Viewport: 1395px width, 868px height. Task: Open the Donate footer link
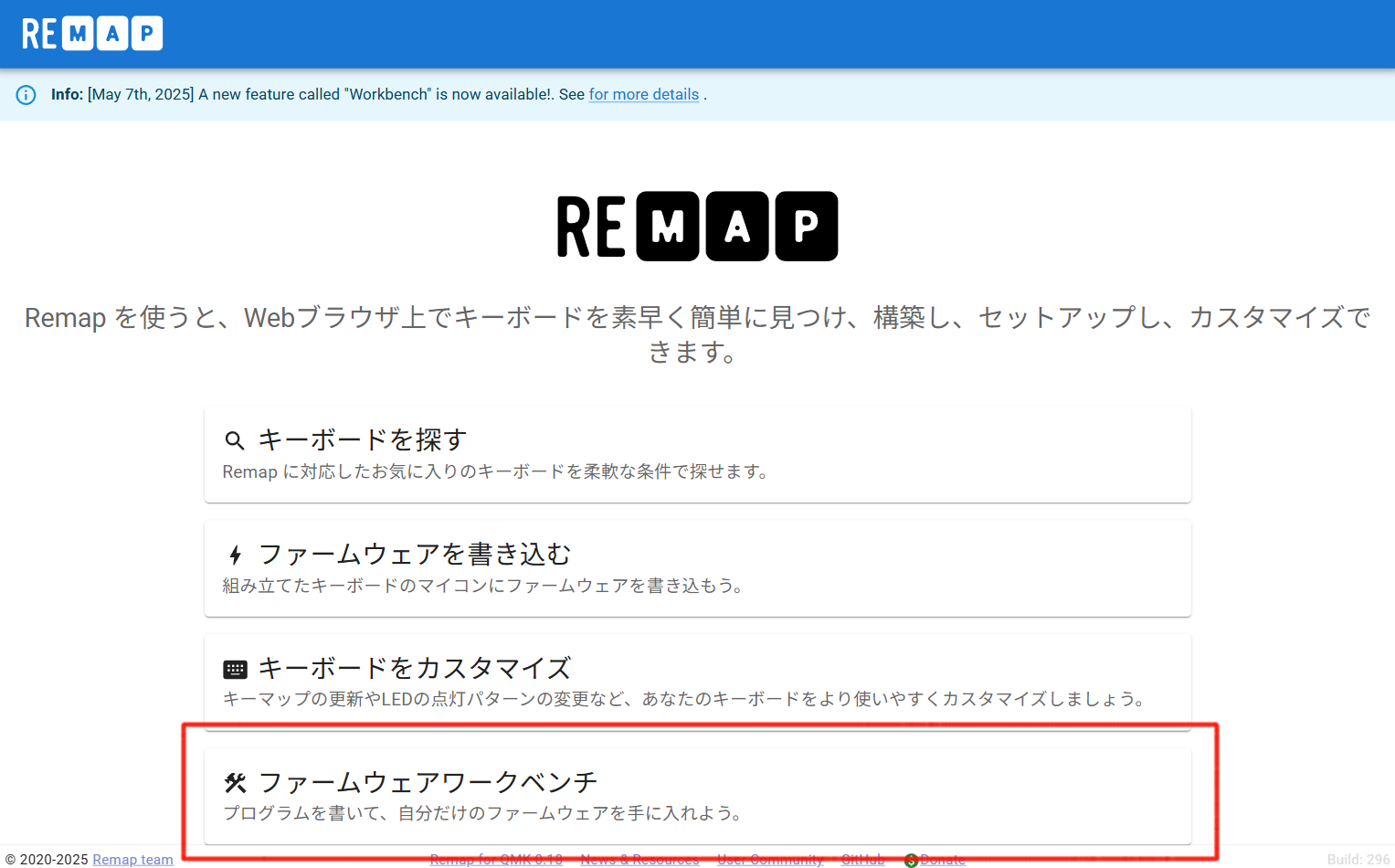[943, 860]
